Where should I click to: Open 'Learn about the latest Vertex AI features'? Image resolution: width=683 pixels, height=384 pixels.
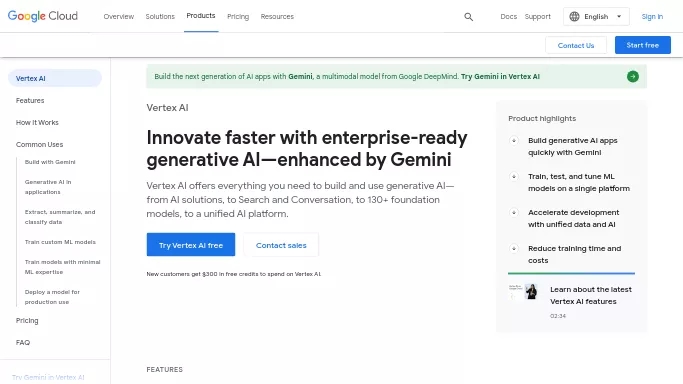point(591,295)
